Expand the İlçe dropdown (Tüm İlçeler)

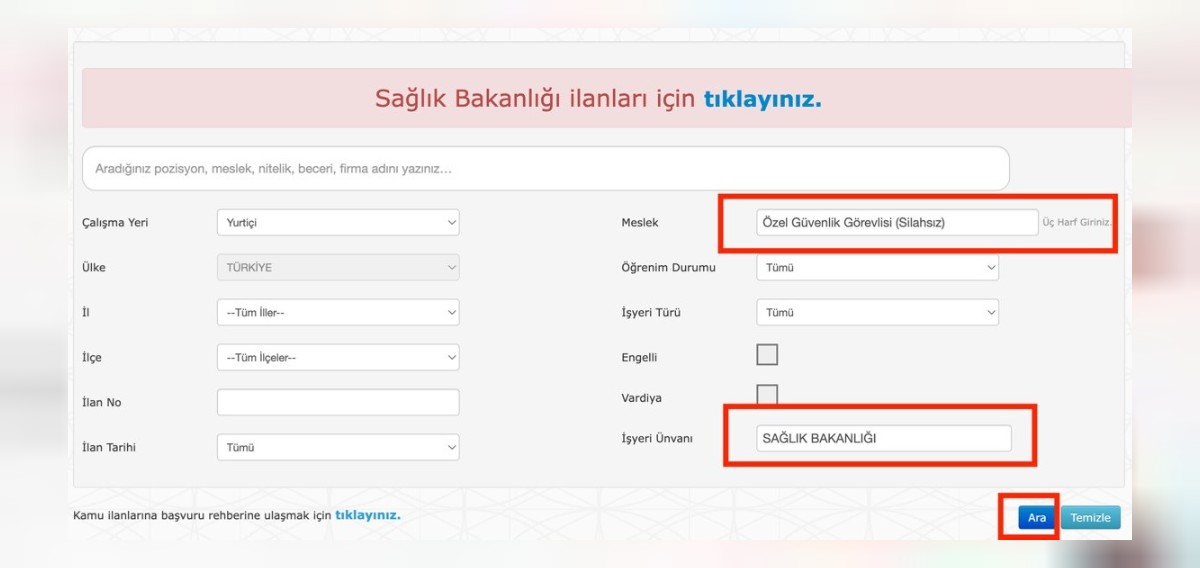coord(338,357)
